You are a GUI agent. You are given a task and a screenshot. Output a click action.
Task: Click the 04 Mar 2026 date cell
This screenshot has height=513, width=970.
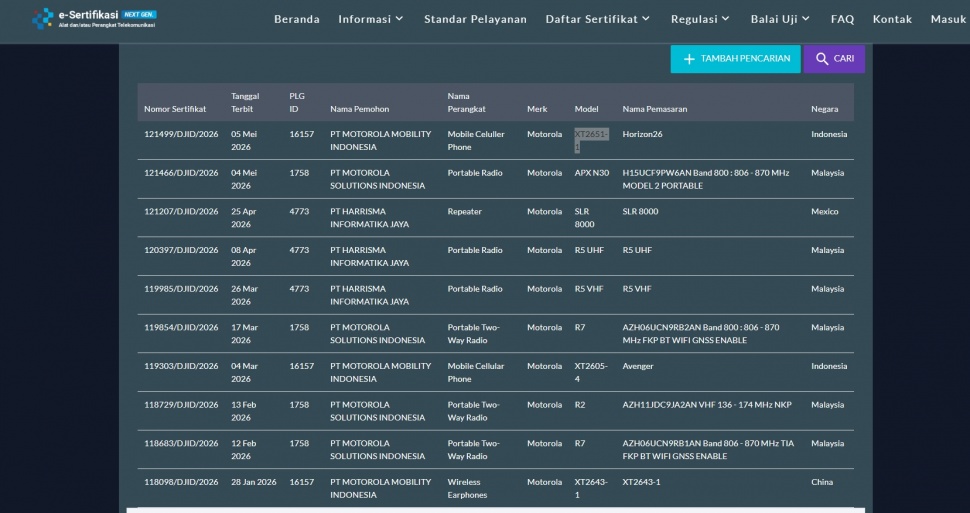coord(244,373)
